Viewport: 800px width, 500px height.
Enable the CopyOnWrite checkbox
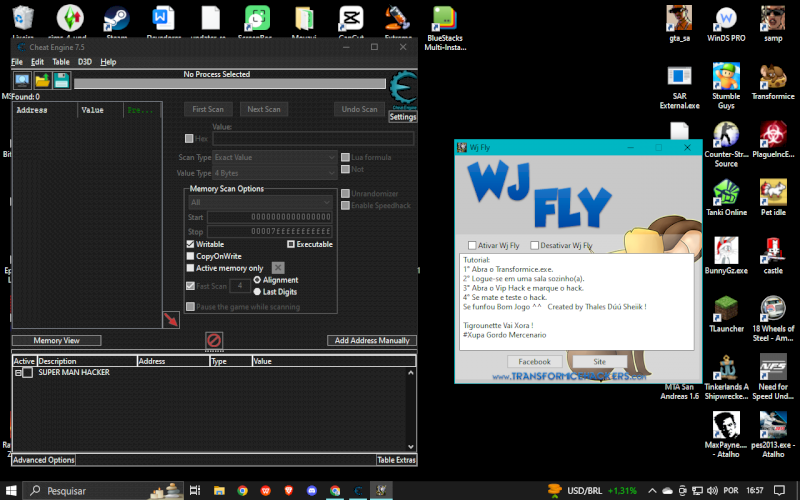(190, 256)
